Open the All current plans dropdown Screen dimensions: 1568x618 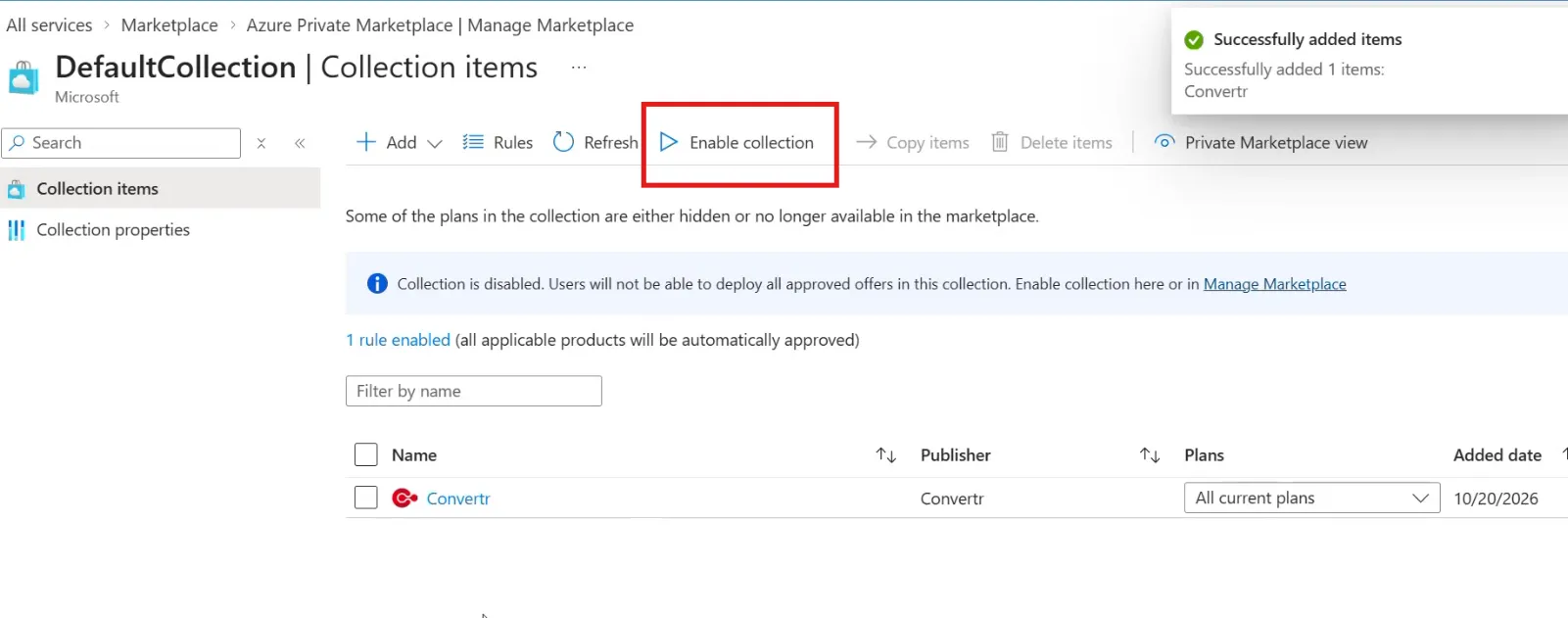1311,499
